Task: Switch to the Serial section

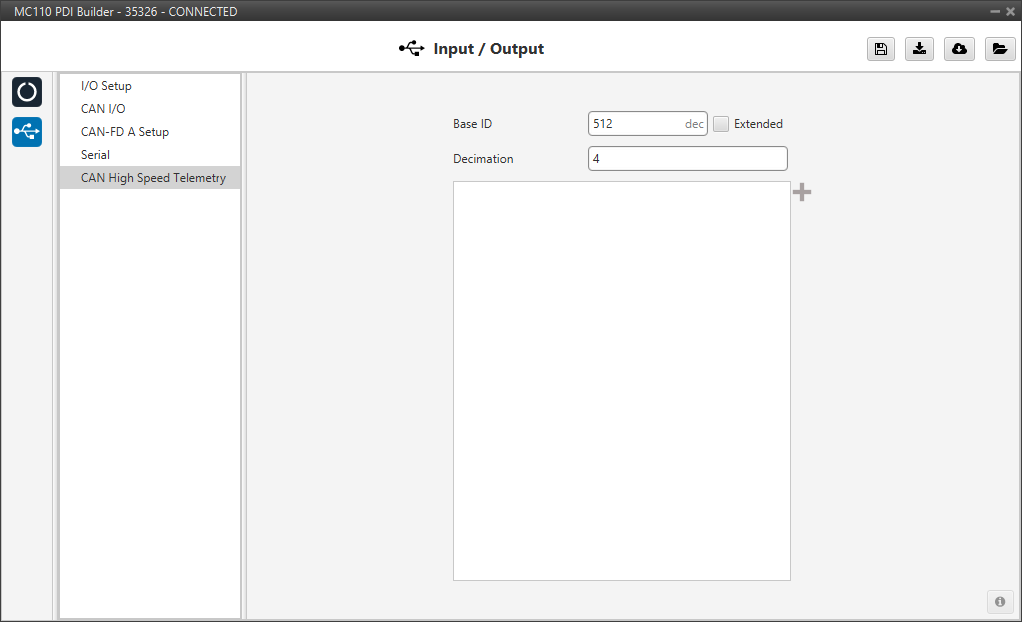Action: click(x=95, y=155)
